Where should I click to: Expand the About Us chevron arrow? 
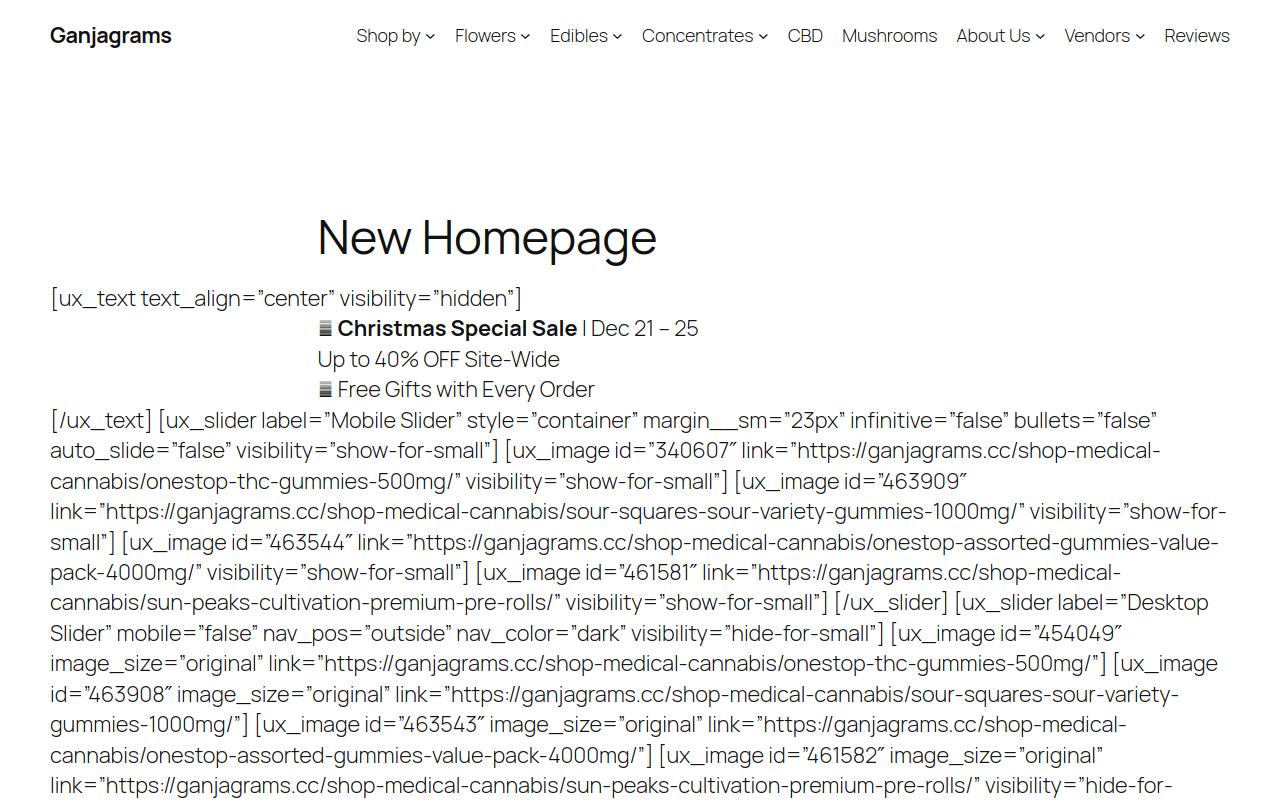[x=1040, y=37]
